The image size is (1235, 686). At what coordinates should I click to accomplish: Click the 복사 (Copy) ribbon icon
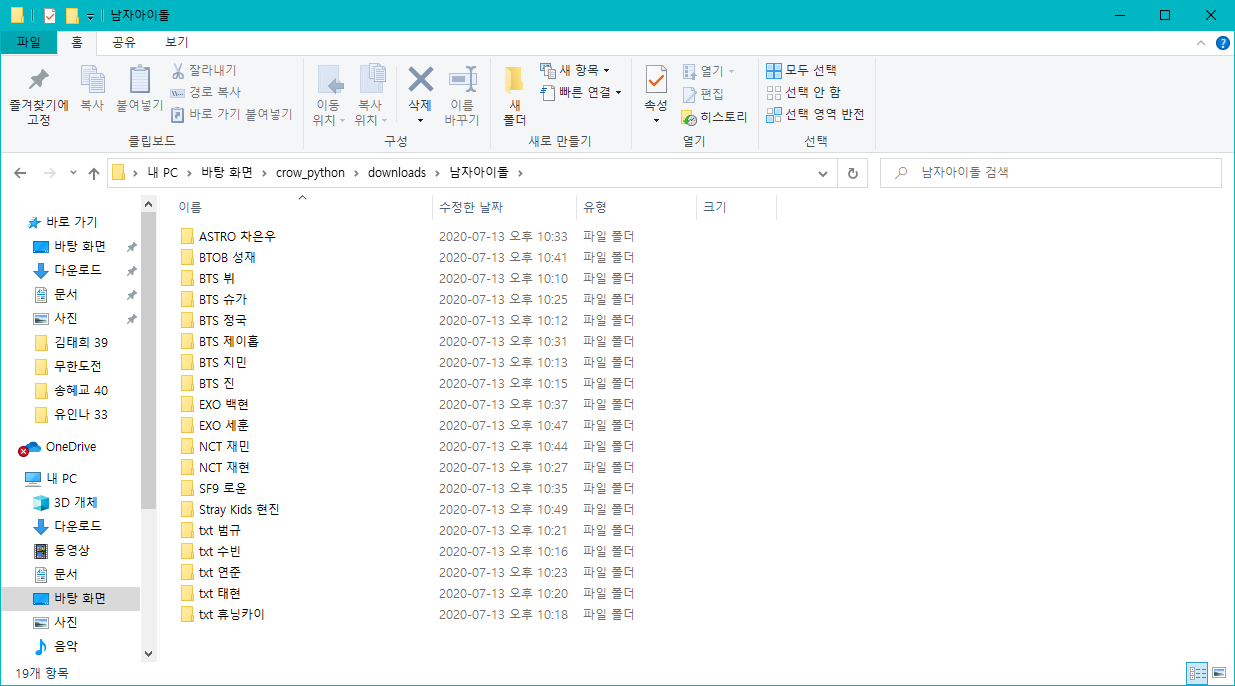pos(92,88)
